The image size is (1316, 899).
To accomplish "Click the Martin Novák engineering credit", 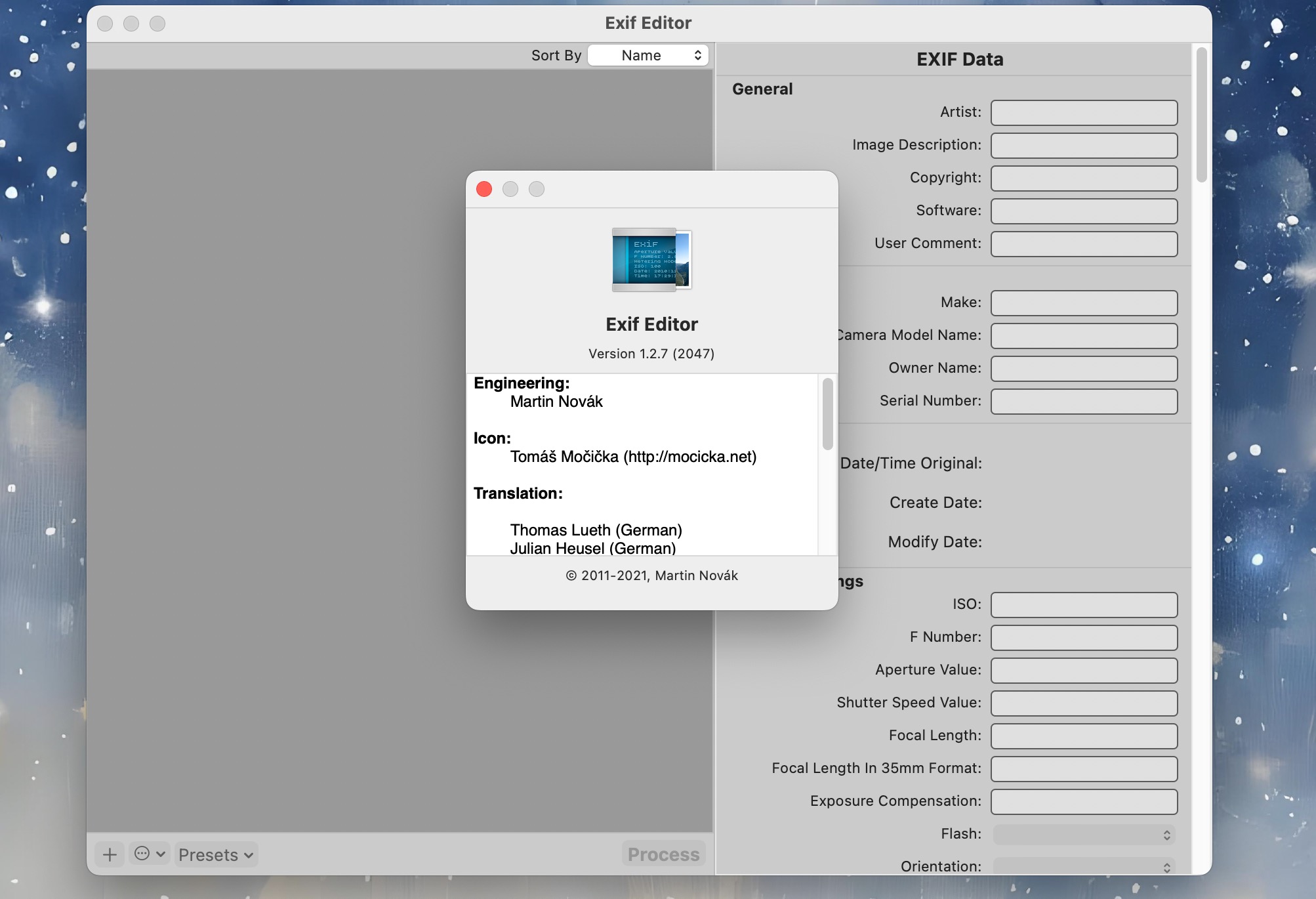I will [556, 402].
